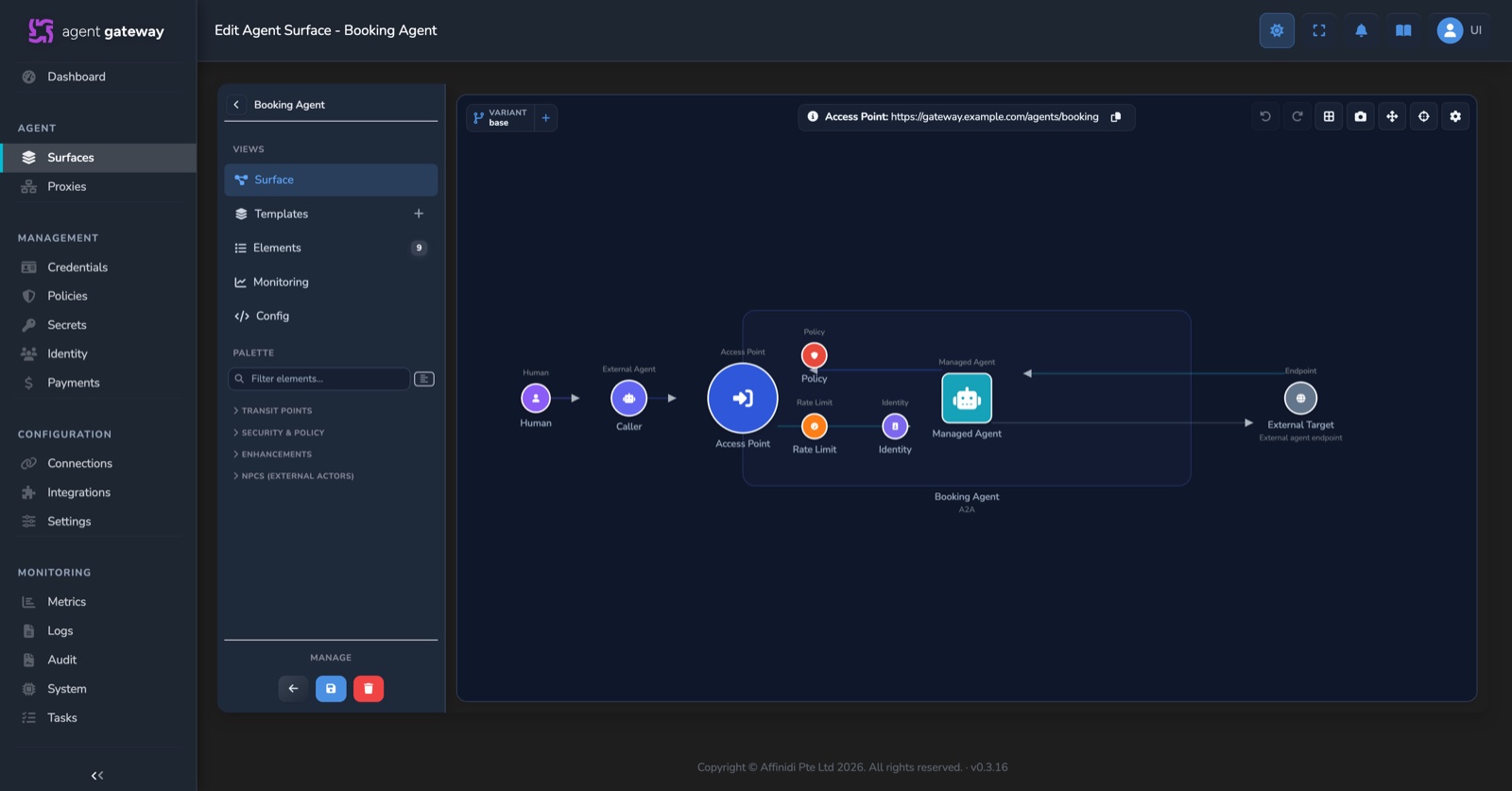Navigate to Identity management
1512x791 pixels.
point(67,353)
